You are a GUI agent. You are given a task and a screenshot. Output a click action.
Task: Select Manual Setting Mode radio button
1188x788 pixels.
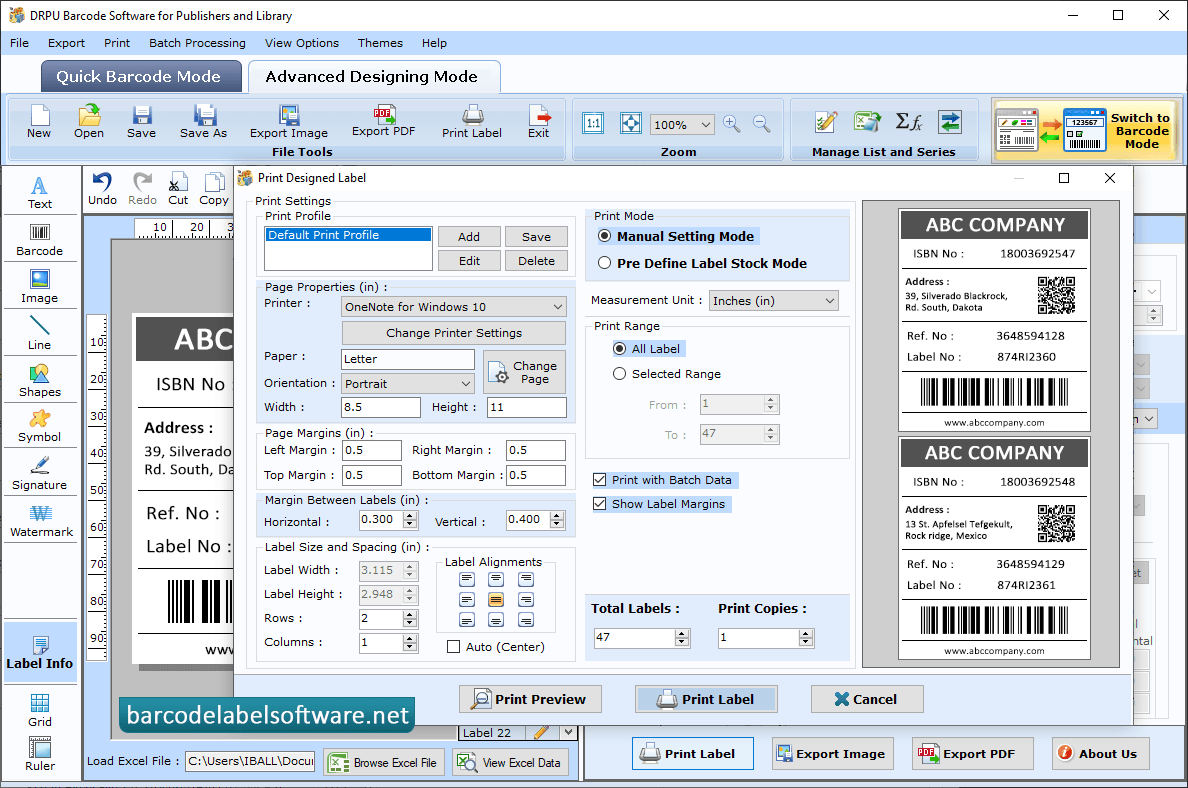click(x=604, y=236)
